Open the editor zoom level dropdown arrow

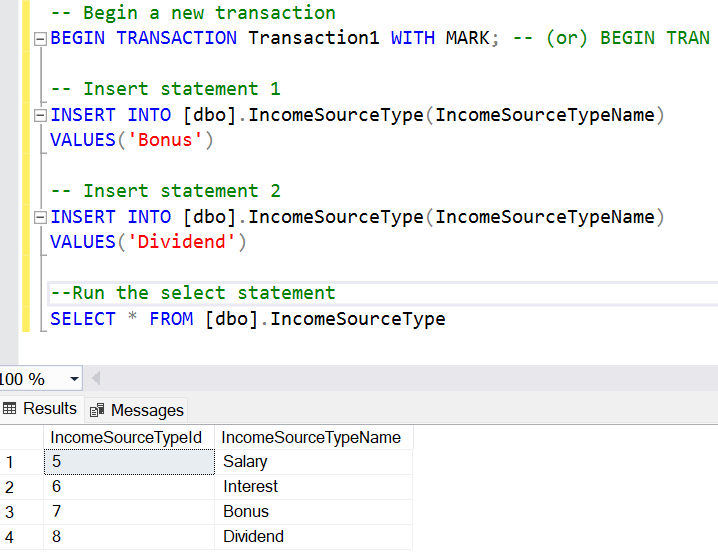[x=74, y=379]
